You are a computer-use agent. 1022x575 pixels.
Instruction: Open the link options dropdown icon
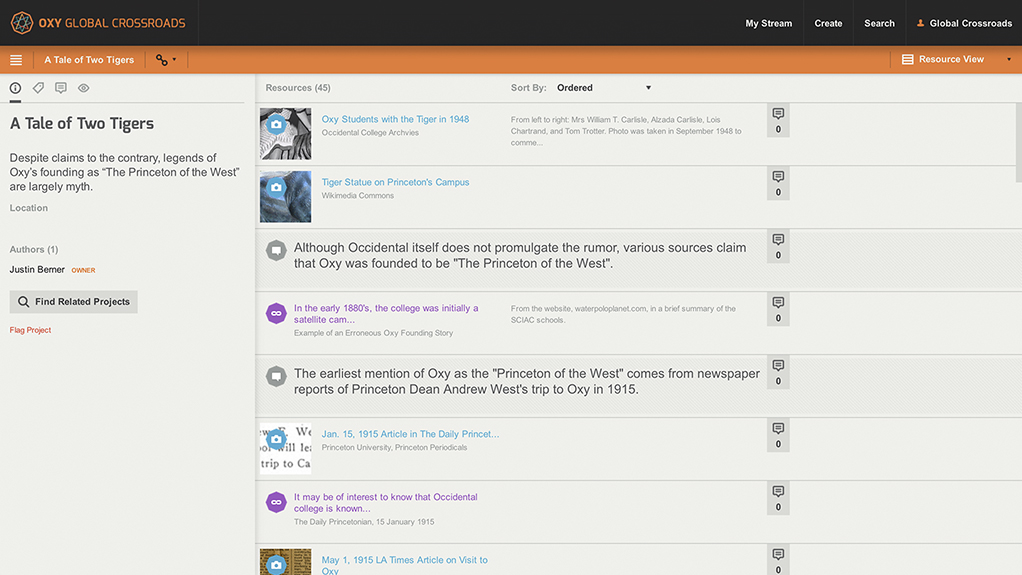(166, 60)
